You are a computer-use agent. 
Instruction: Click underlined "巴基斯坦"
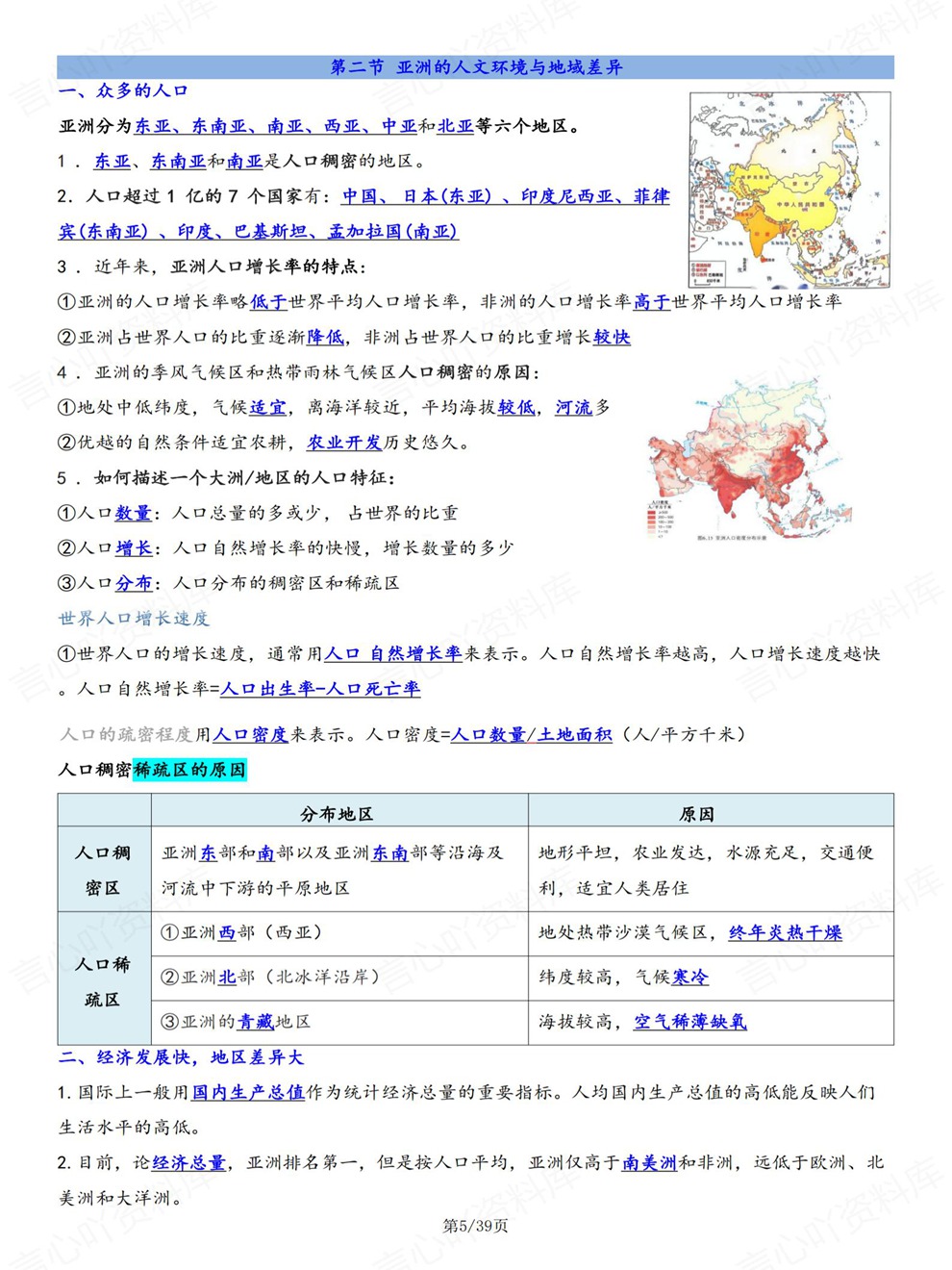coord(271,231)
